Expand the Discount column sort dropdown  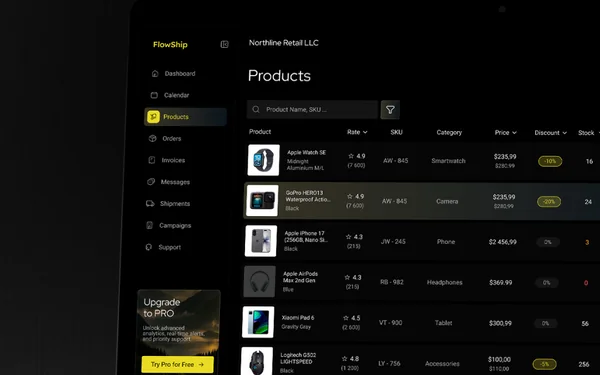pyautogui.click(x=564, y=133)
